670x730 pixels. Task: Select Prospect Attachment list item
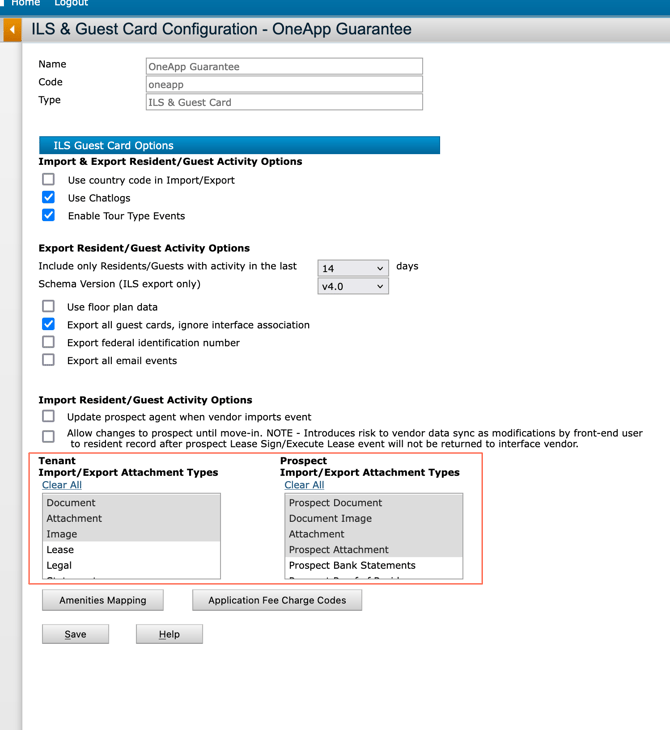coord(374,549)
